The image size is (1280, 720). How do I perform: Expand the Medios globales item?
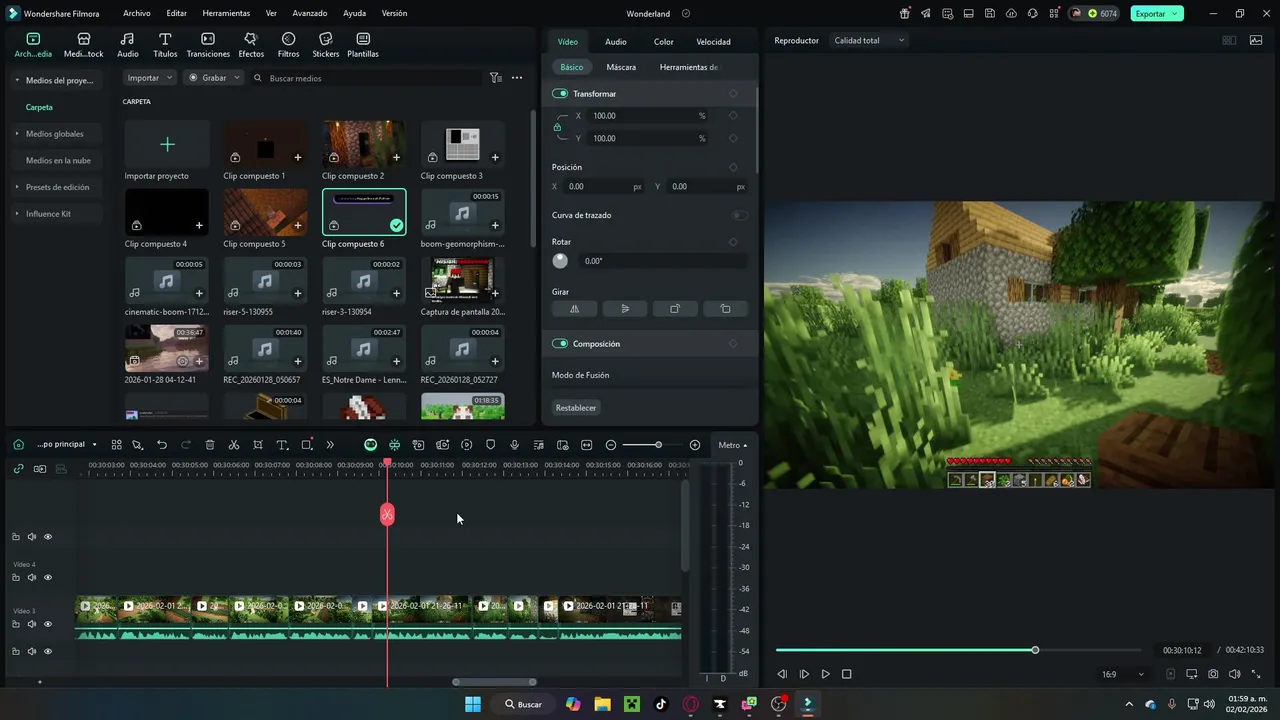tap(17, 133)
